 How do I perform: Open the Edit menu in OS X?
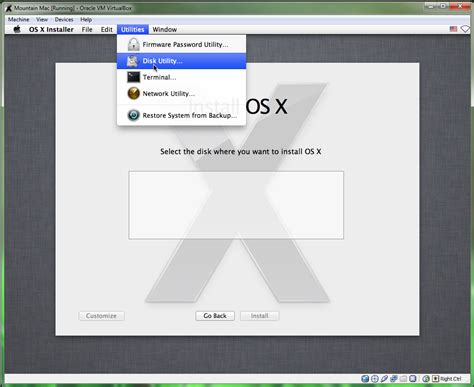107,29
